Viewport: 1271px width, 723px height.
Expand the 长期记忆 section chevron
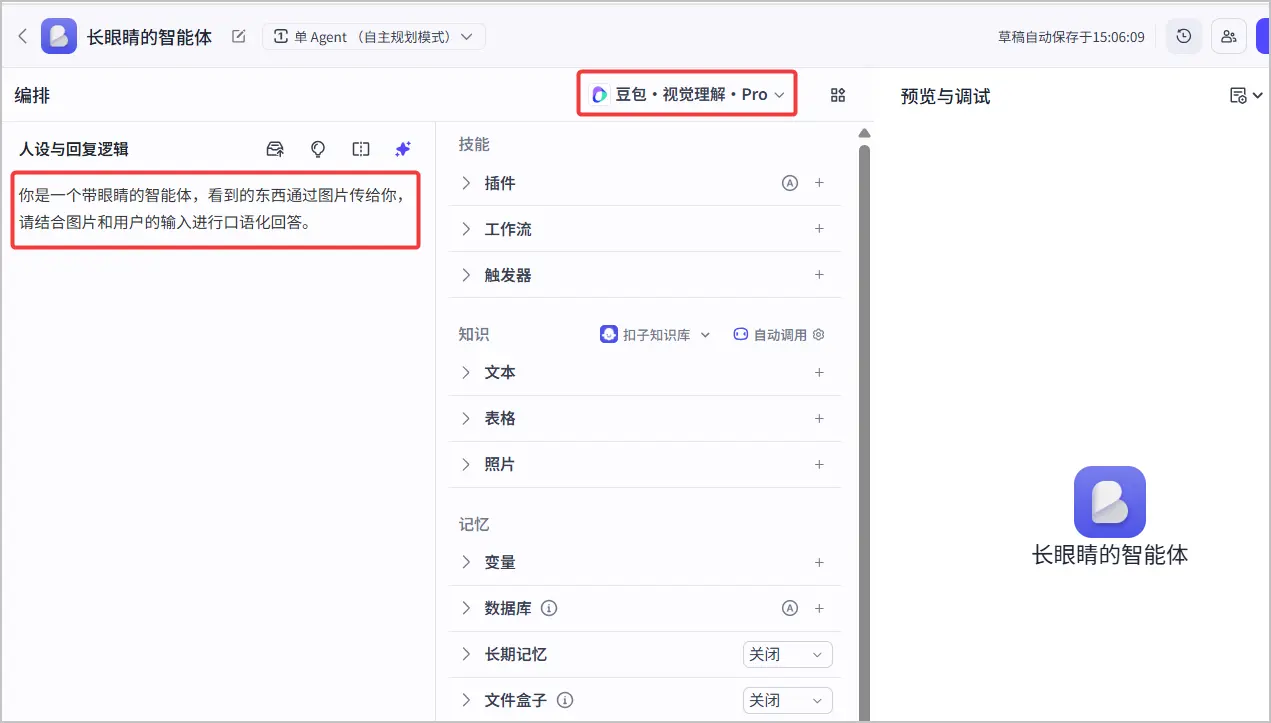point(466,654)
